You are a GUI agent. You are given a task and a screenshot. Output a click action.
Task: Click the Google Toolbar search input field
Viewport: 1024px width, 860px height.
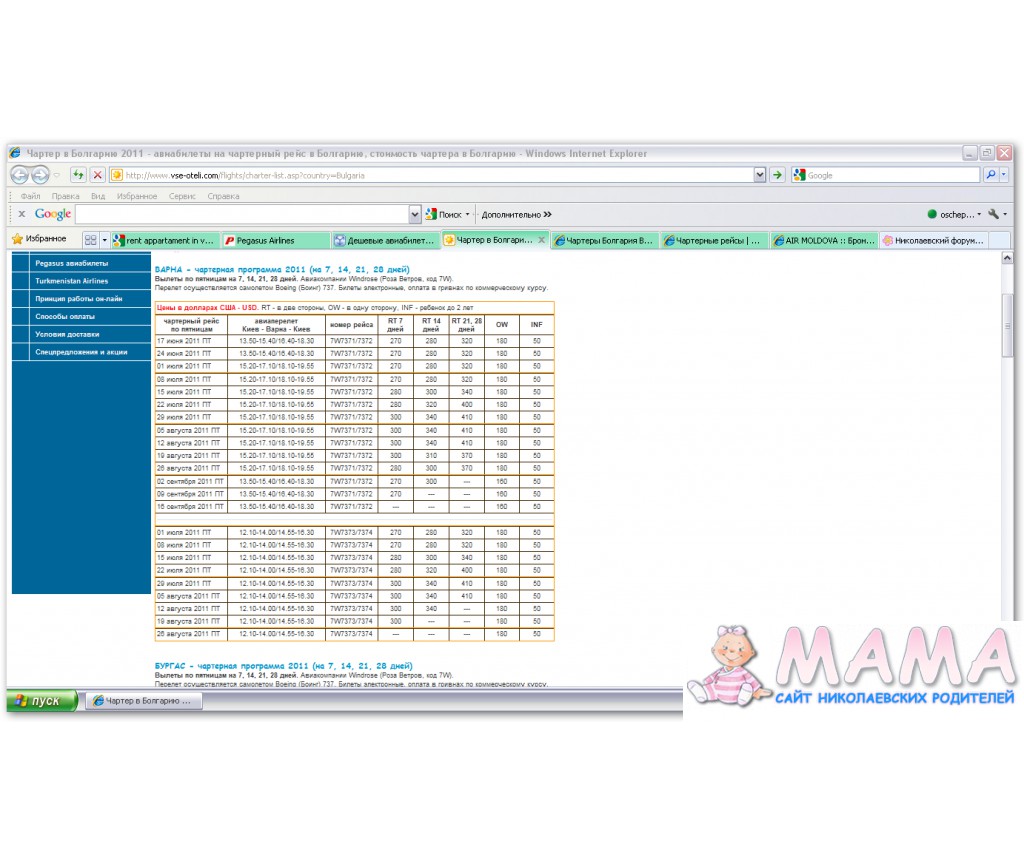pyautogui.click(x=242, y=214)
